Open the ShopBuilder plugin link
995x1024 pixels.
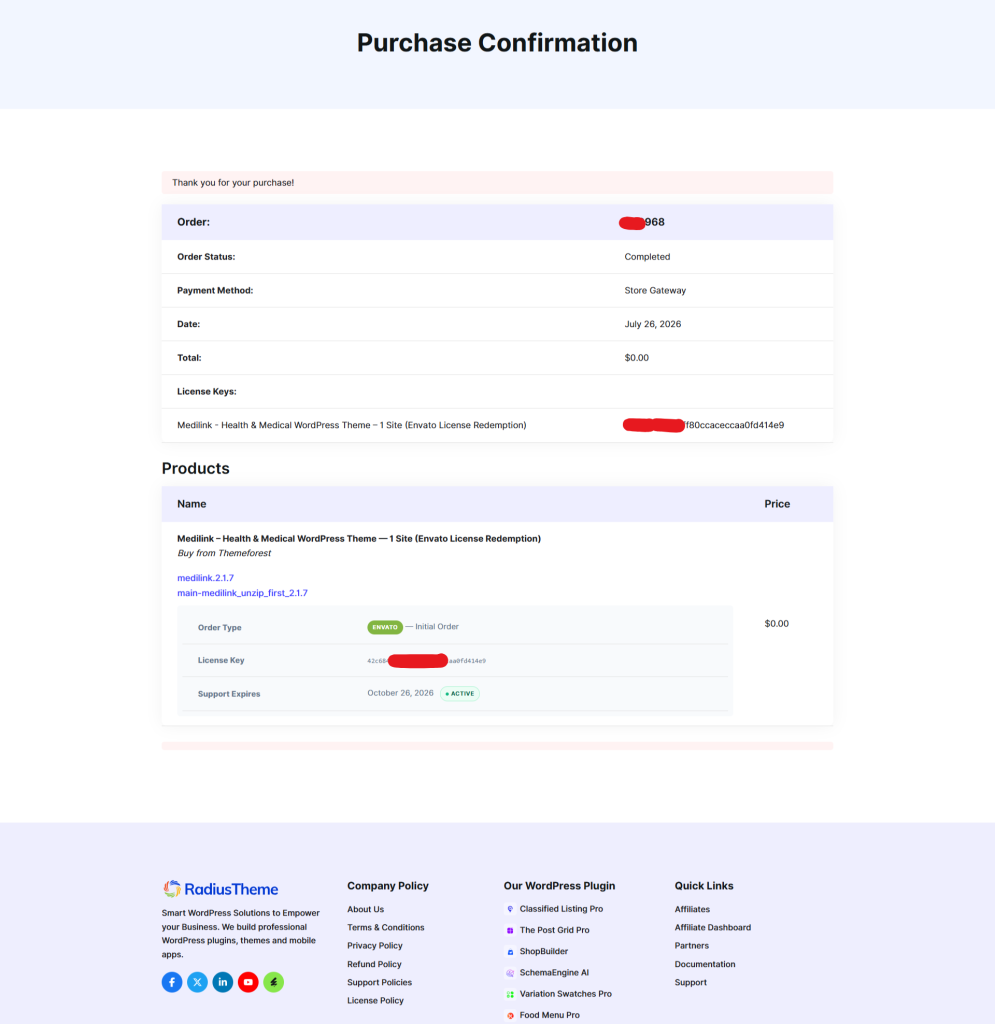tap(544, 952)
